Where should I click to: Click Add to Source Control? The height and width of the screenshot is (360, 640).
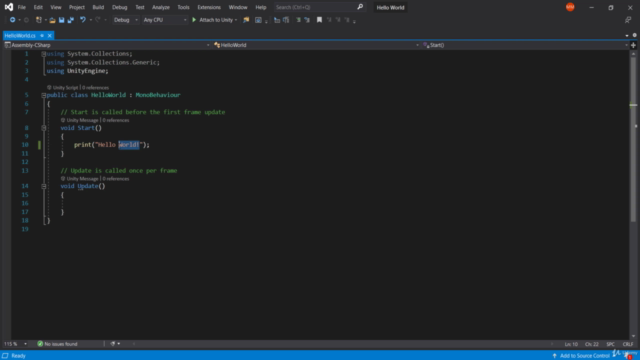click(584, 356)
